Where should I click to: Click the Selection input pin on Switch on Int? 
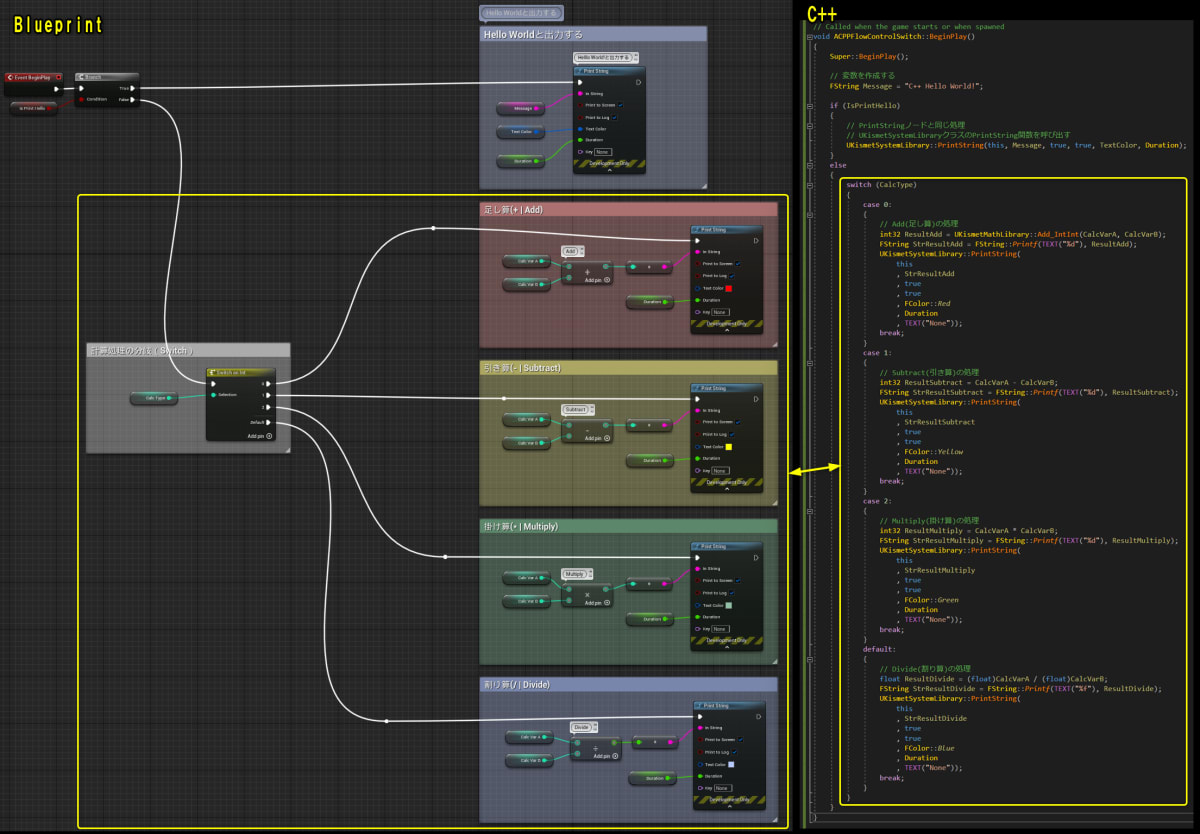click(213, 395)
